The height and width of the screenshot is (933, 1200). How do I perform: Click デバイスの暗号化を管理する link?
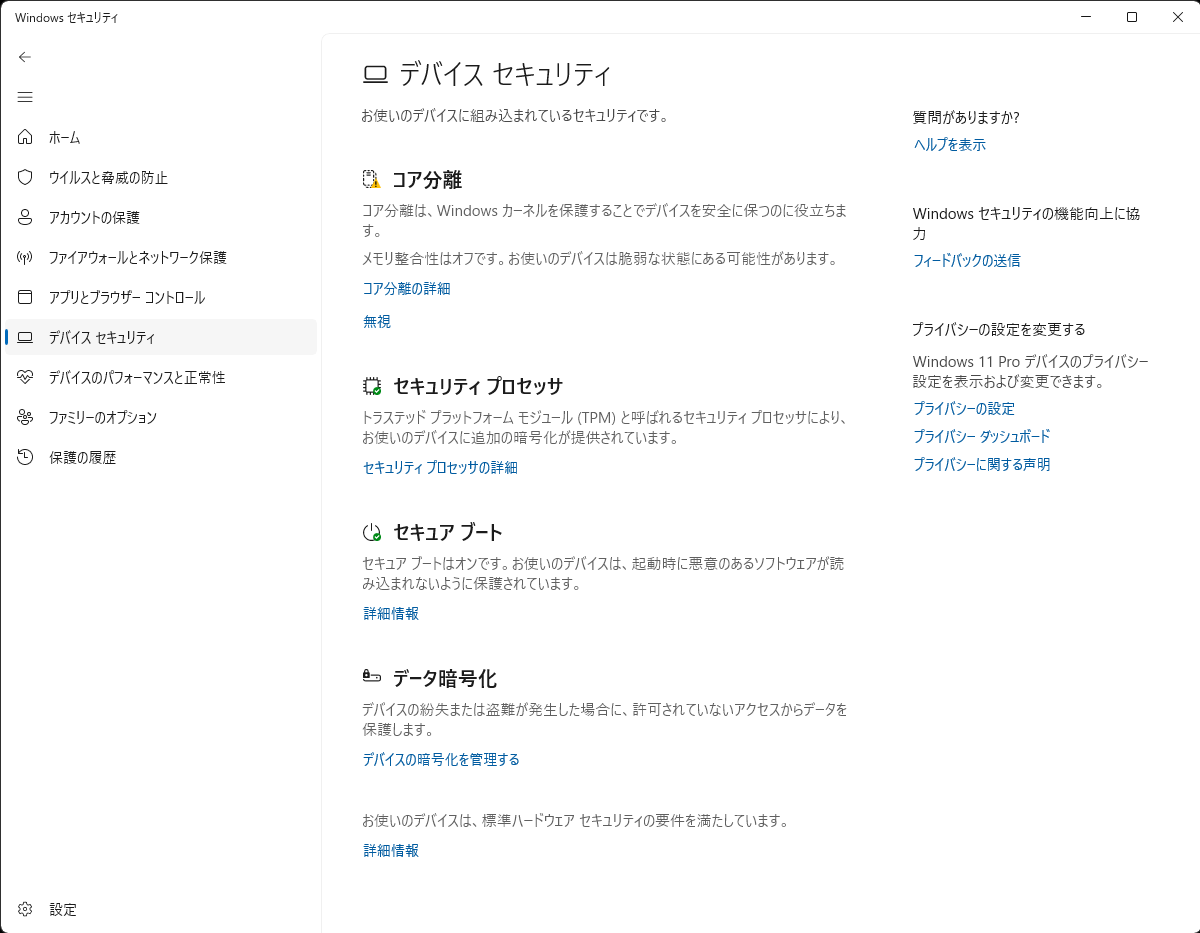tap(441, 759)
